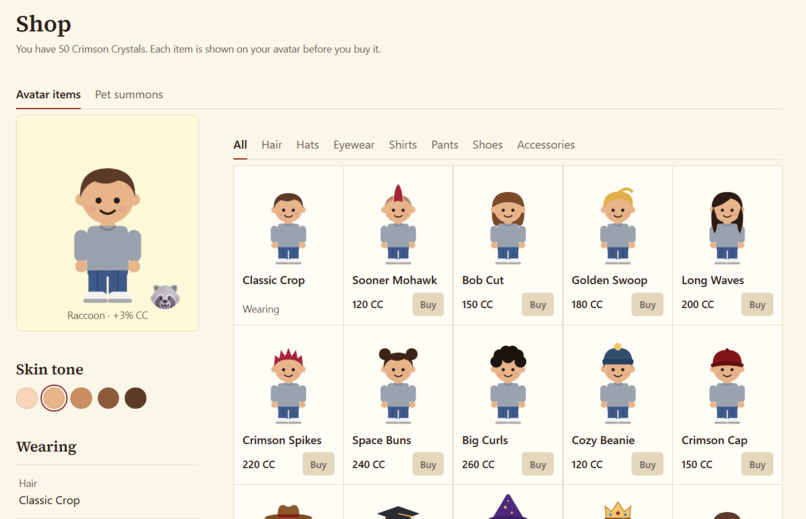Buy the Long Waves hairstyle
Screen dimensions: 806x519
tap(757, 304)
